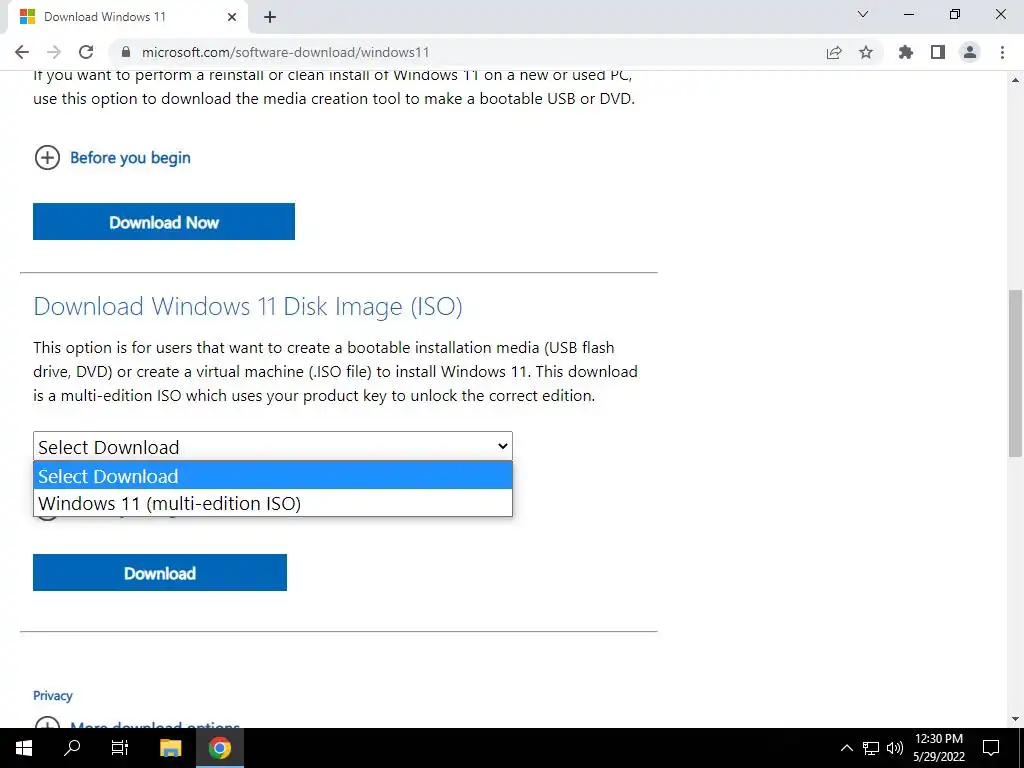The width and height of the screenshot is (1024, 768).
Task: Click the blue Download button
Action: (x=160, y=573)
